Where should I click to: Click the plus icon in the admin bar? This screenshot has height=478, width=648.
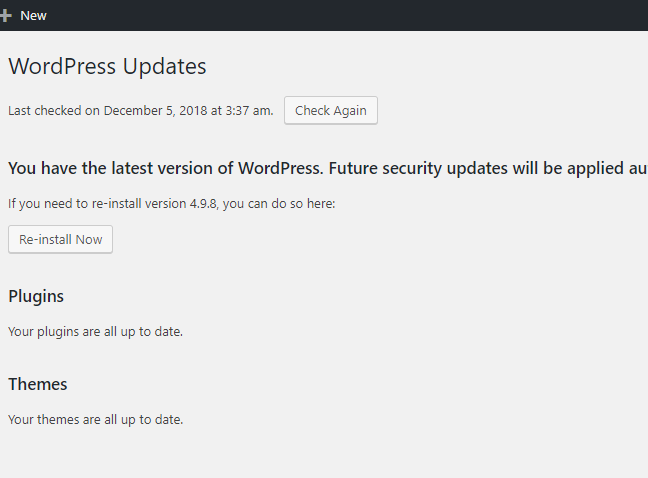[6, 16]
